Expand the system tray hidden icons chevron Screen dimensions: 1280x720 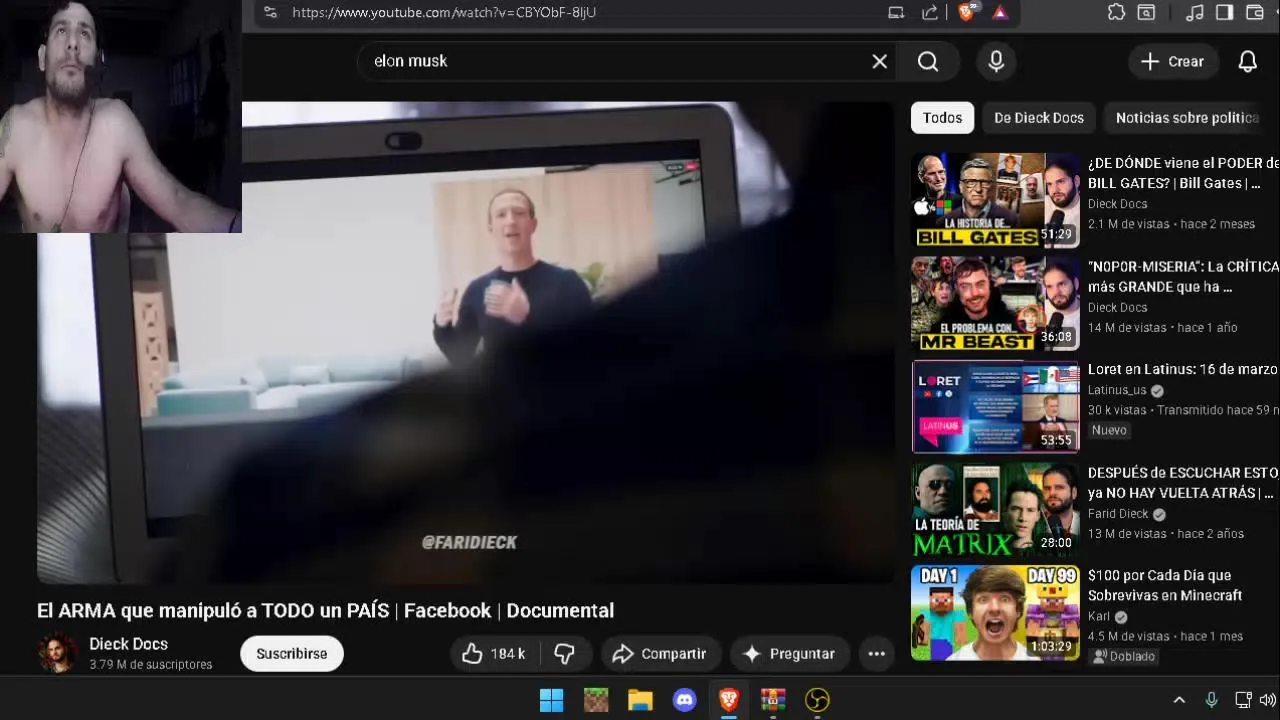(1179, 700)
